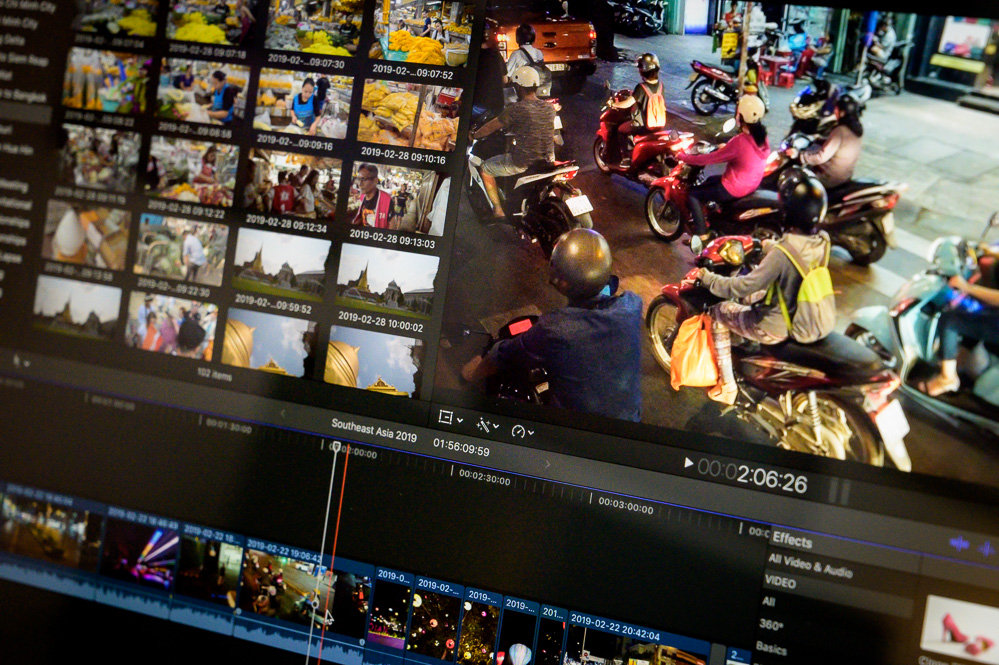
Task: Click the 00:02:30:00 mark on the ruler
Action: [484, 477]
